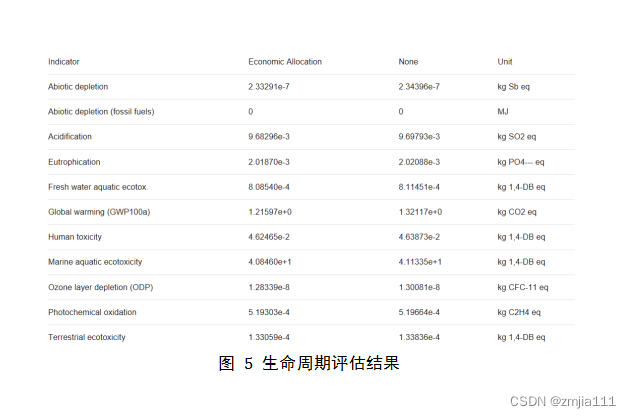Click value 5.19303e-4

(x=269, y=312)
